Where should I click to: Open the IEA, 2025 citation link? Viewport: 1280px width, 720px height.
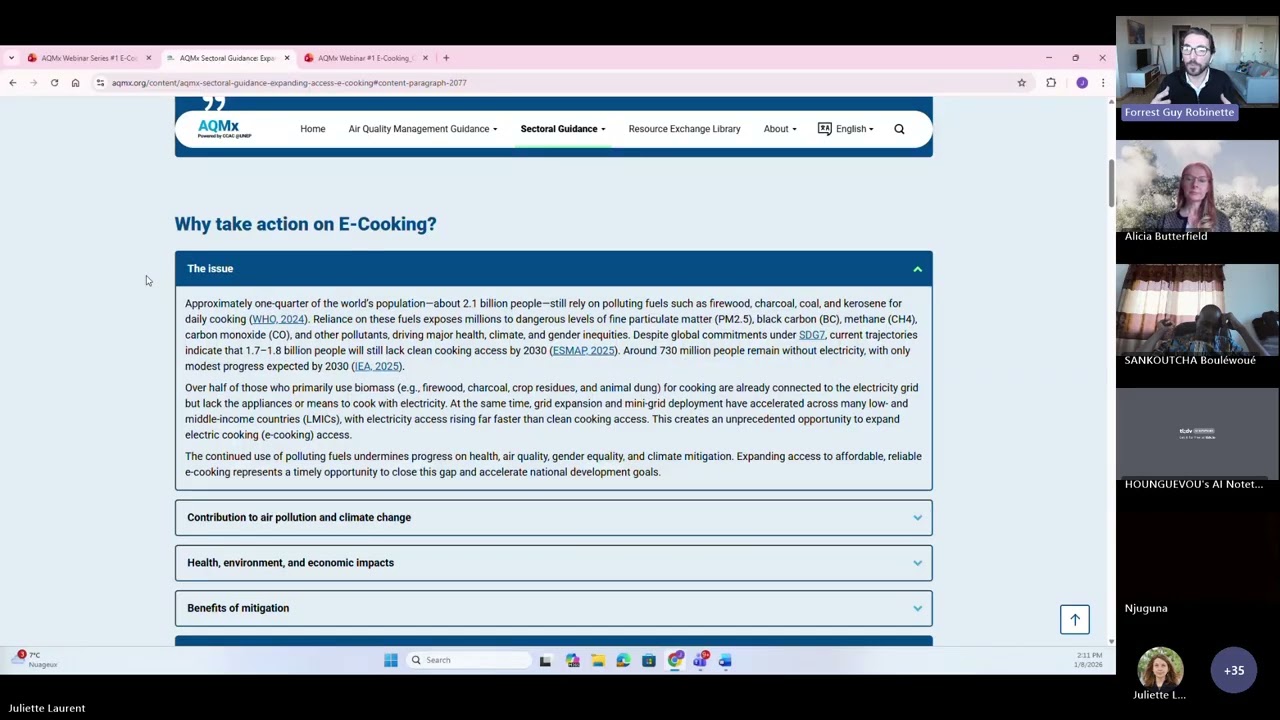377,366
